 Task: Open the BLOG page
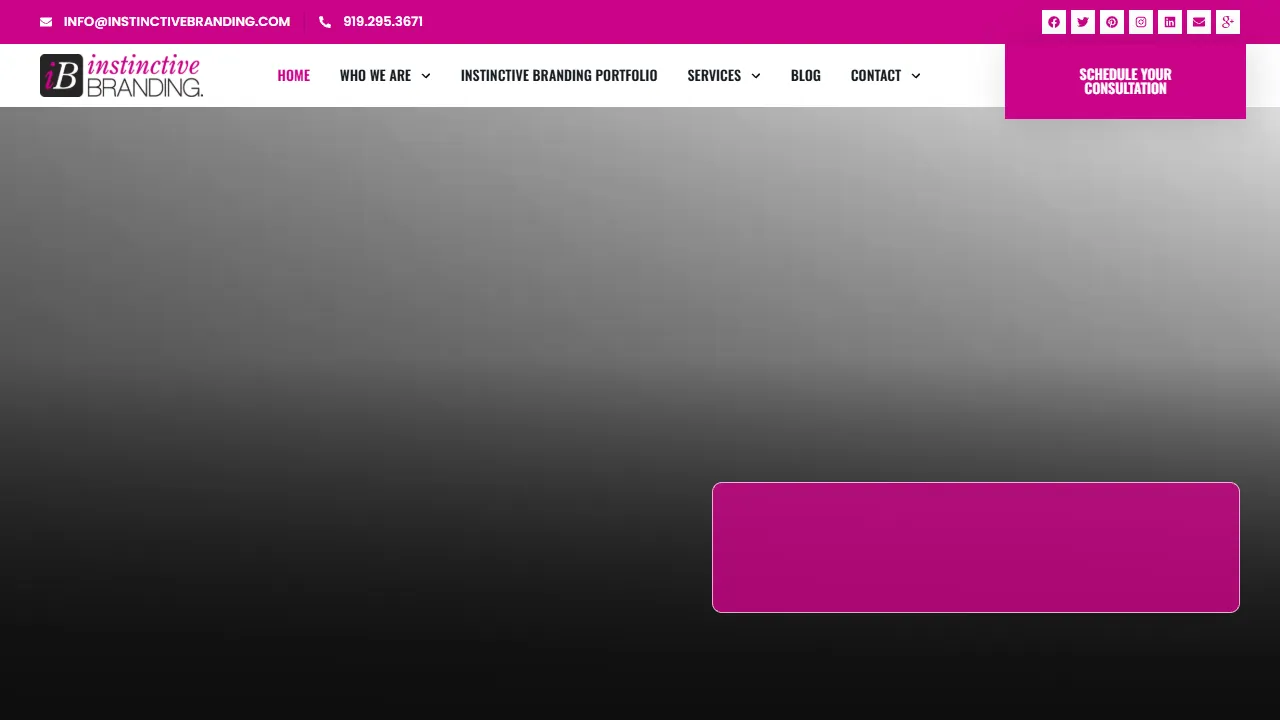[x=805, y=75]
